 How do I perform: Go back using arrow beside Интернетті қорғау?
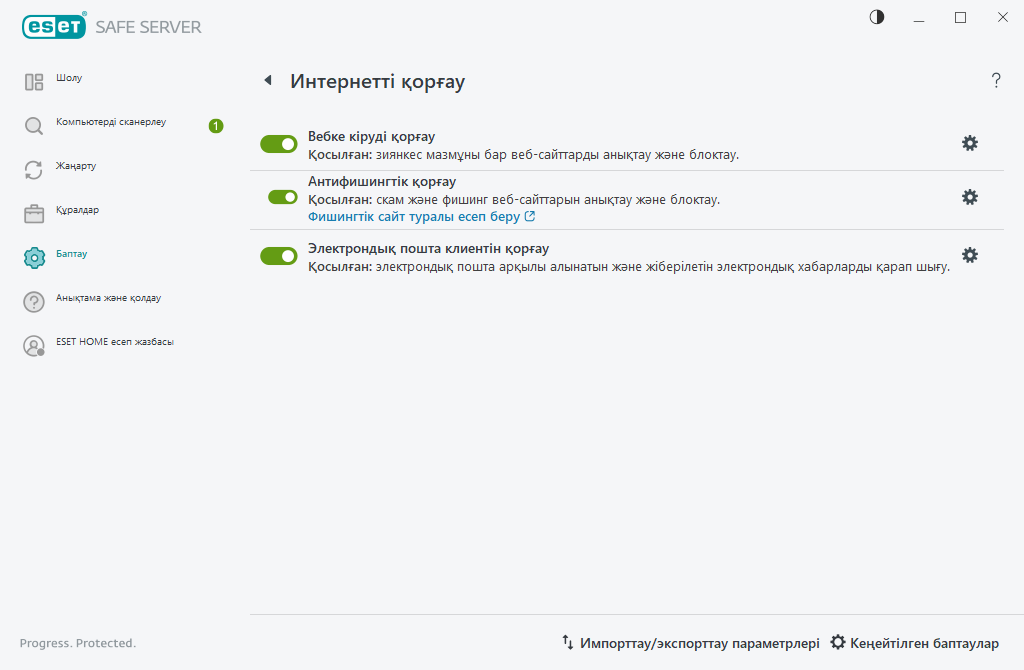coord(267,80)
